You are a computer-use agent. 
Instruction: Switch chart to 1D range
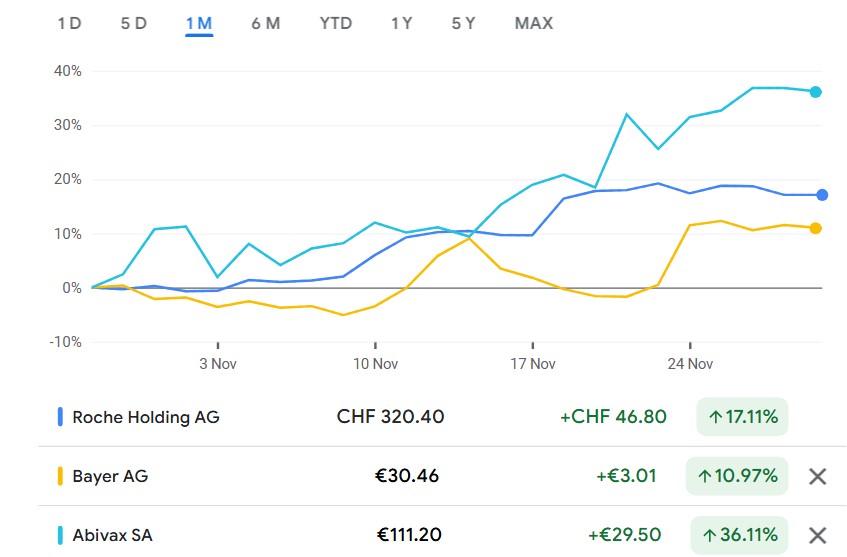coord(69,23)
